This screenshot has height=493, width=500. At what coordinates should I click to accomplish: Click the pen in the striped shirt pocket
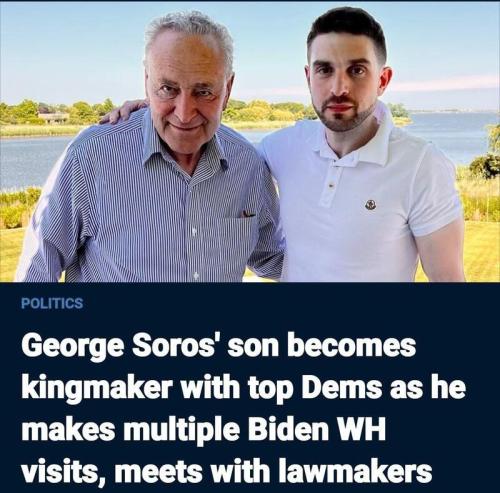tap(249, 214)
